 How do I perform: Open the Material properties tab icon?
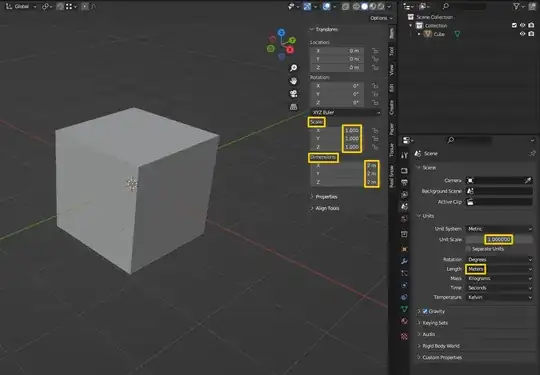pyautogui.click(x=405, y=321)
